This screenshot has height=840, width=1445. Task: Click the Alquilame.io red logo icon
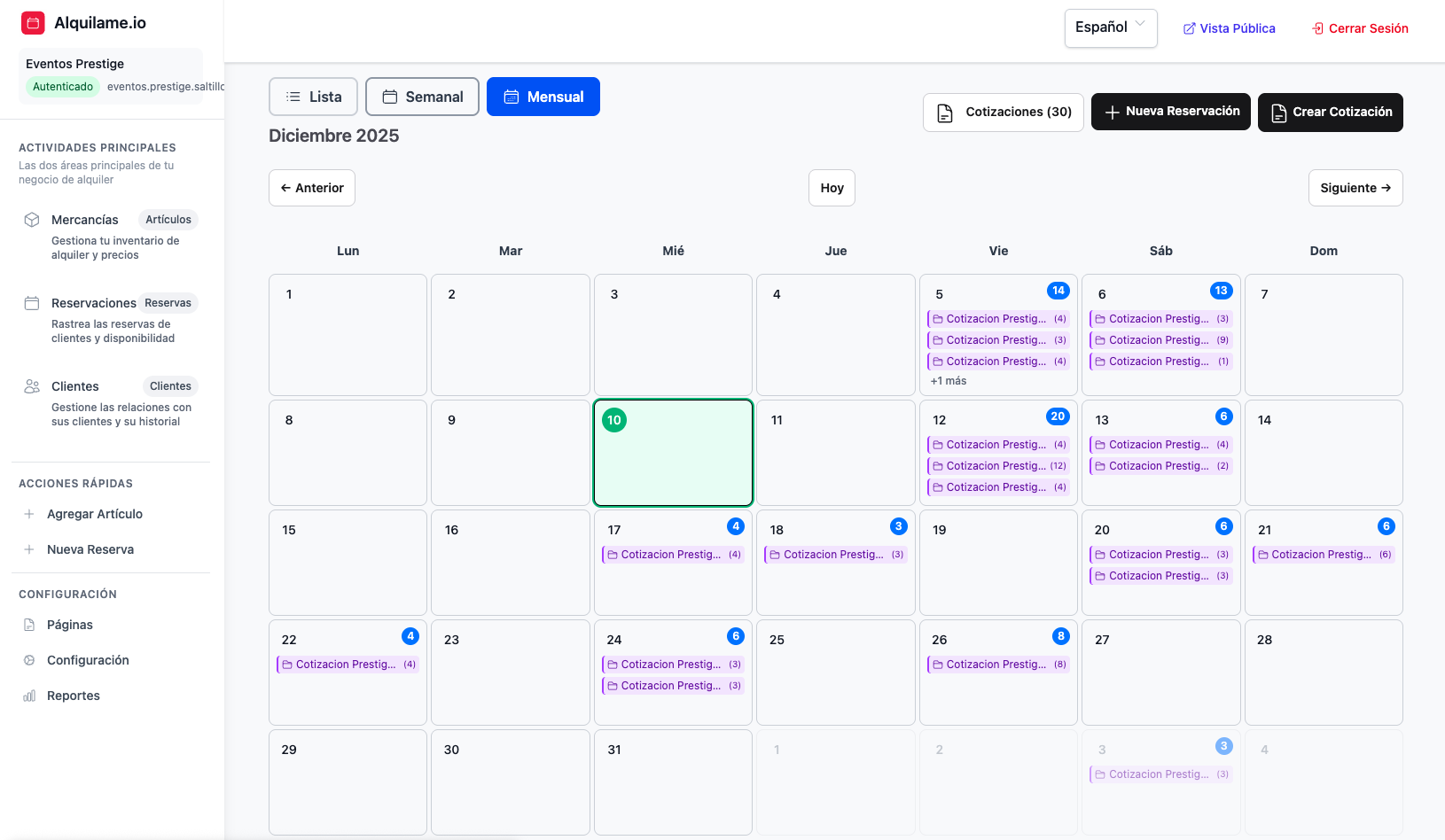pos(33,23)
